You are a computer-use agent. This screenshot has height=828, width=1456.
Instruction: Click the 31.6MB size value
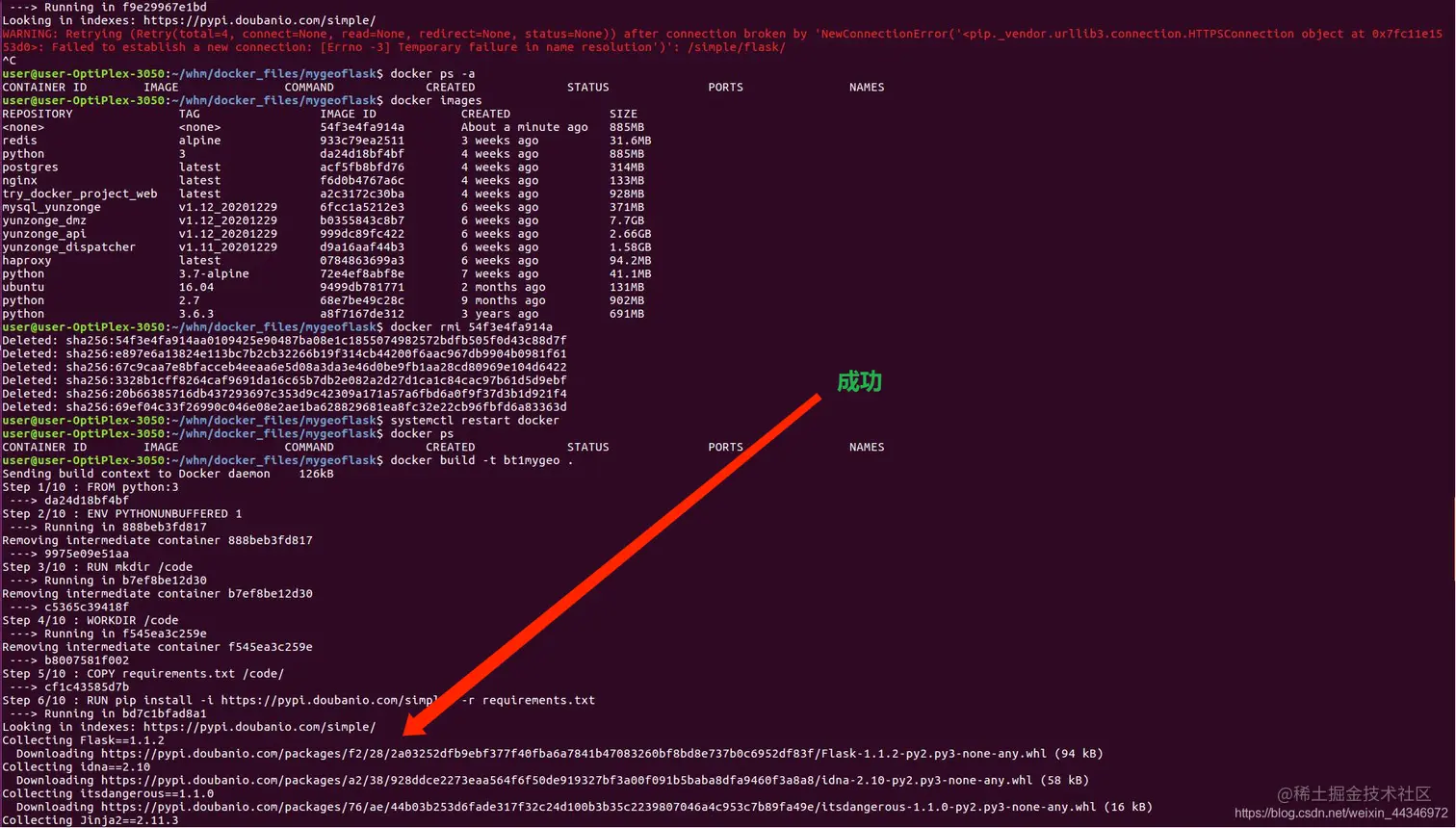tap(630, 141)
